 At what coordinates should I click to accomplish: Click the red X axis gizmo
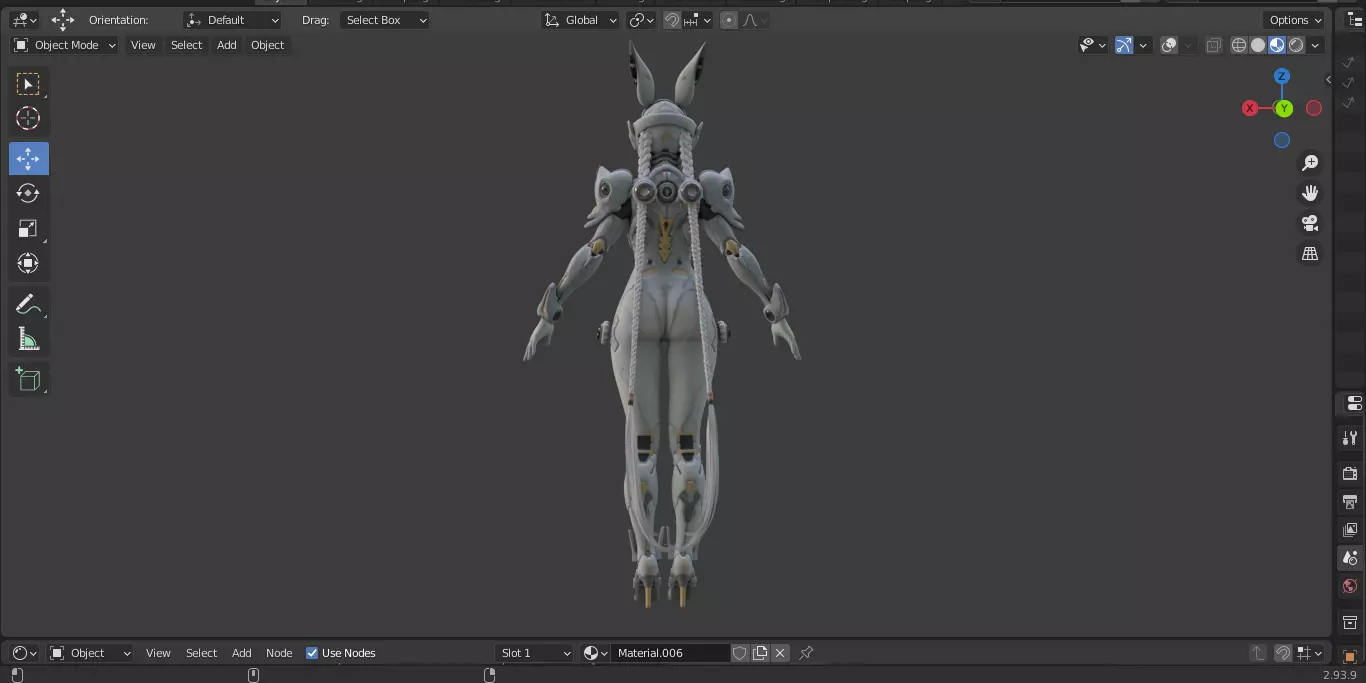[1250, 108]
